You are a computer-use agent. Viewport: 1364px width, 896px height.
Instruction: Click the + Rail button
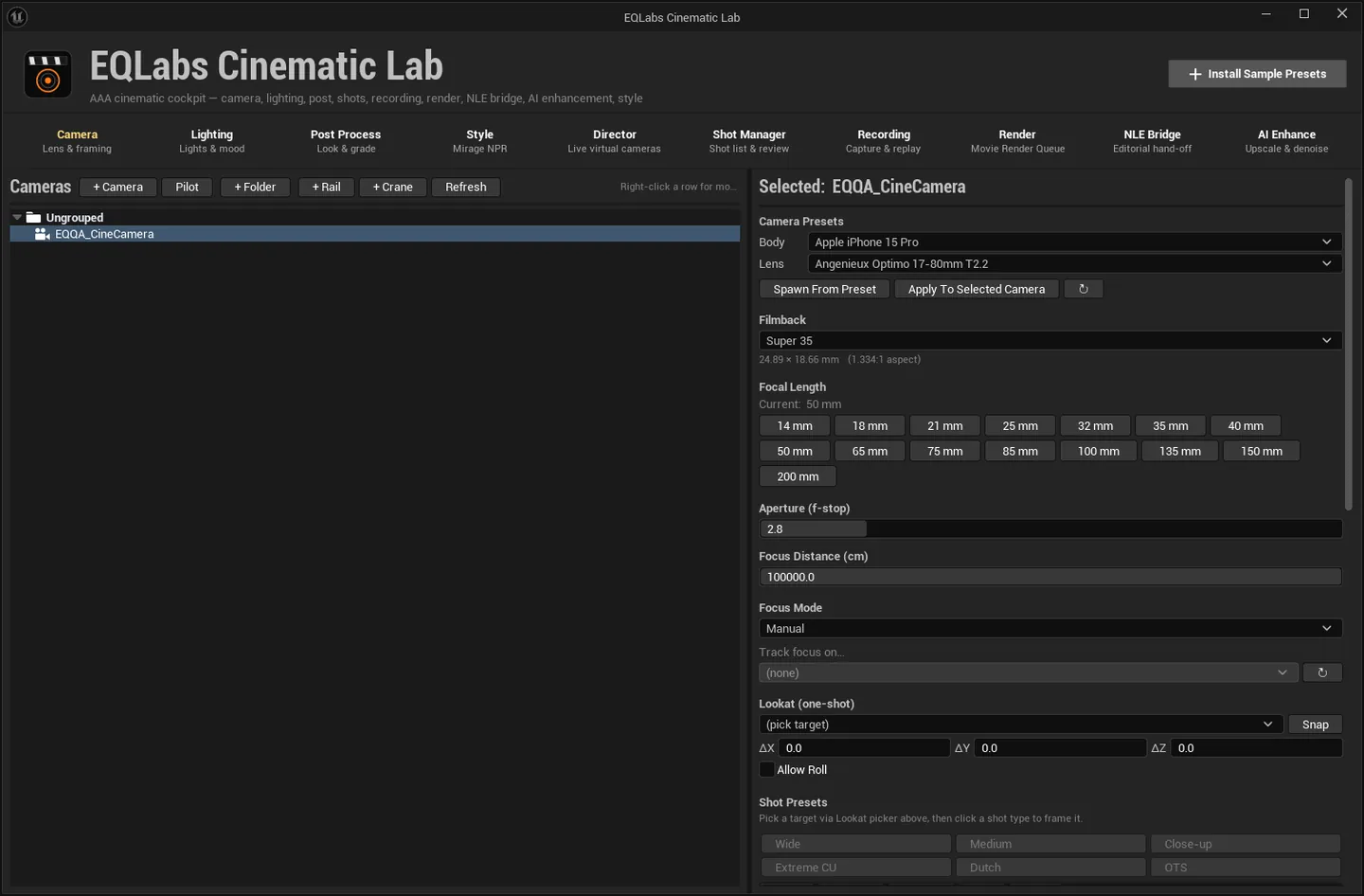(x=327, y=187)
